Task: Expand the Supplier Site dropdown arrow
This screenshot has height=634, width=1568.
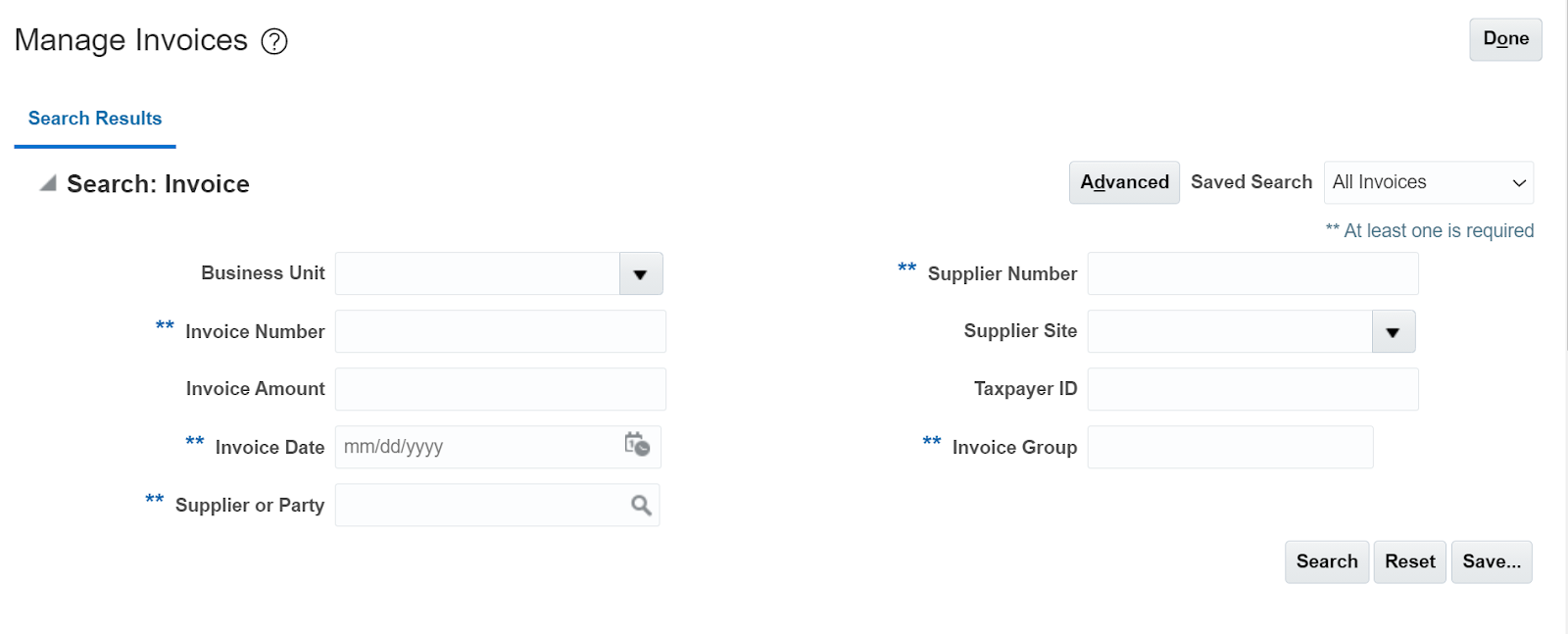Action: (x=1393, y=332)
